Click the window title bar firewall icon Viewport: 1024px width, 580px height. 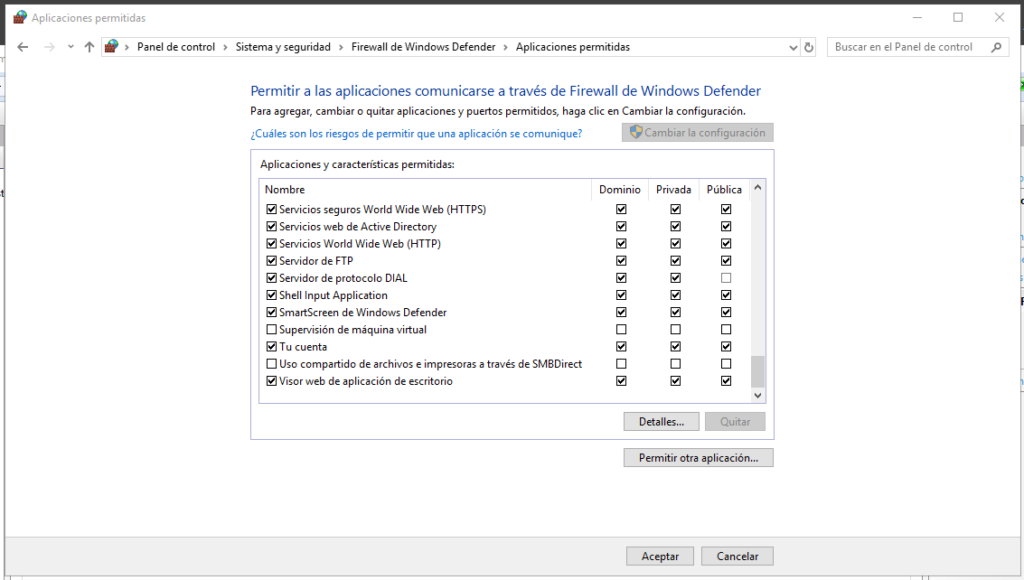(20, 18)
